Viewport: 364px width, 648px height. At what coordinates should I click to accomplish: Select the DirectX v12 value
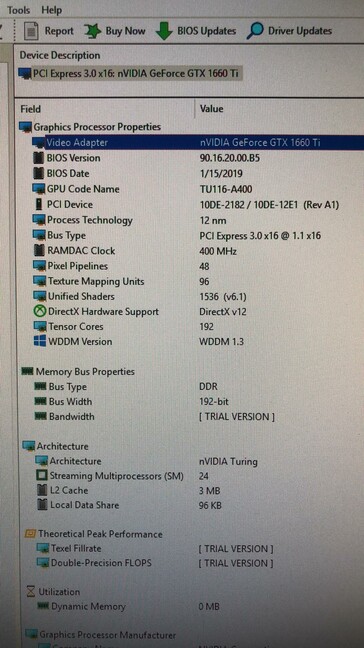point(223,312)
